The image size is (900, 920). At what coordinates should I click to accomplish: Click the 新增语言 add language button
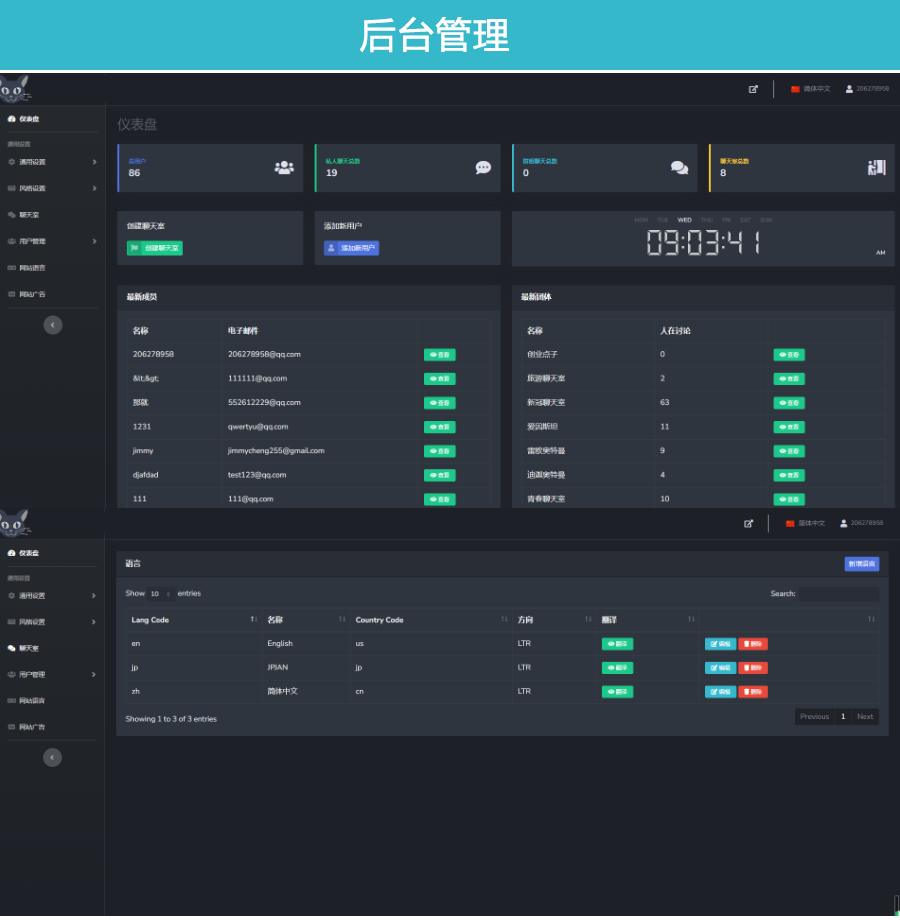[x=861, y=564]
